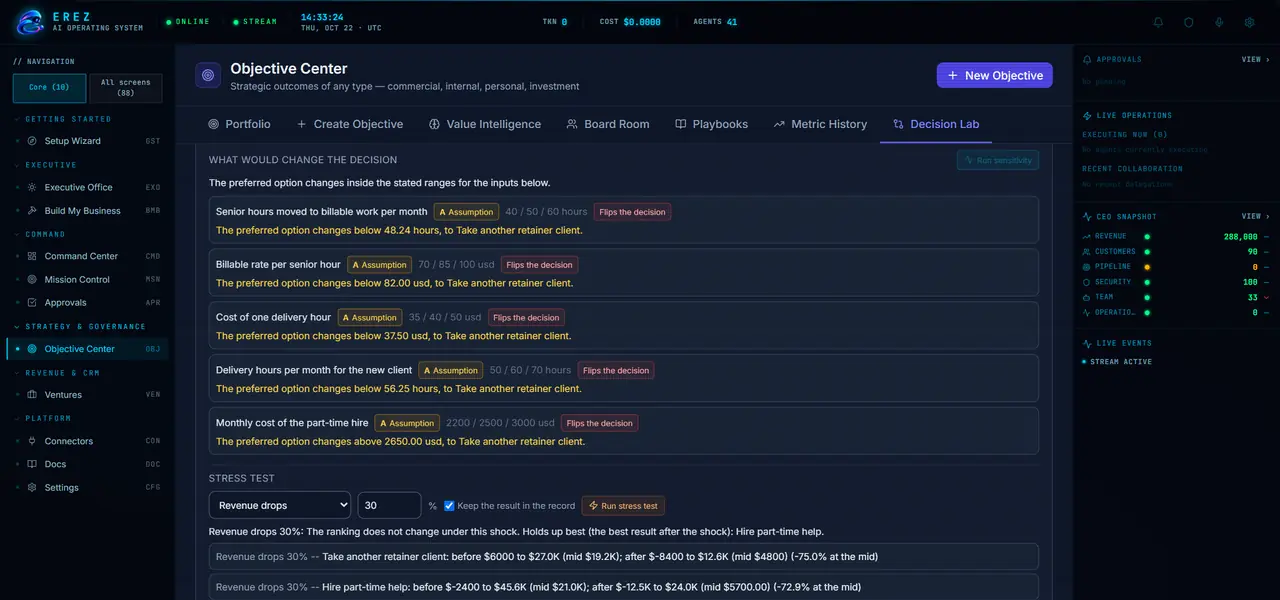Open Mission Control in sidebar
The height and width of the screenshot is (600, 1280).
(x=87, y=280)
